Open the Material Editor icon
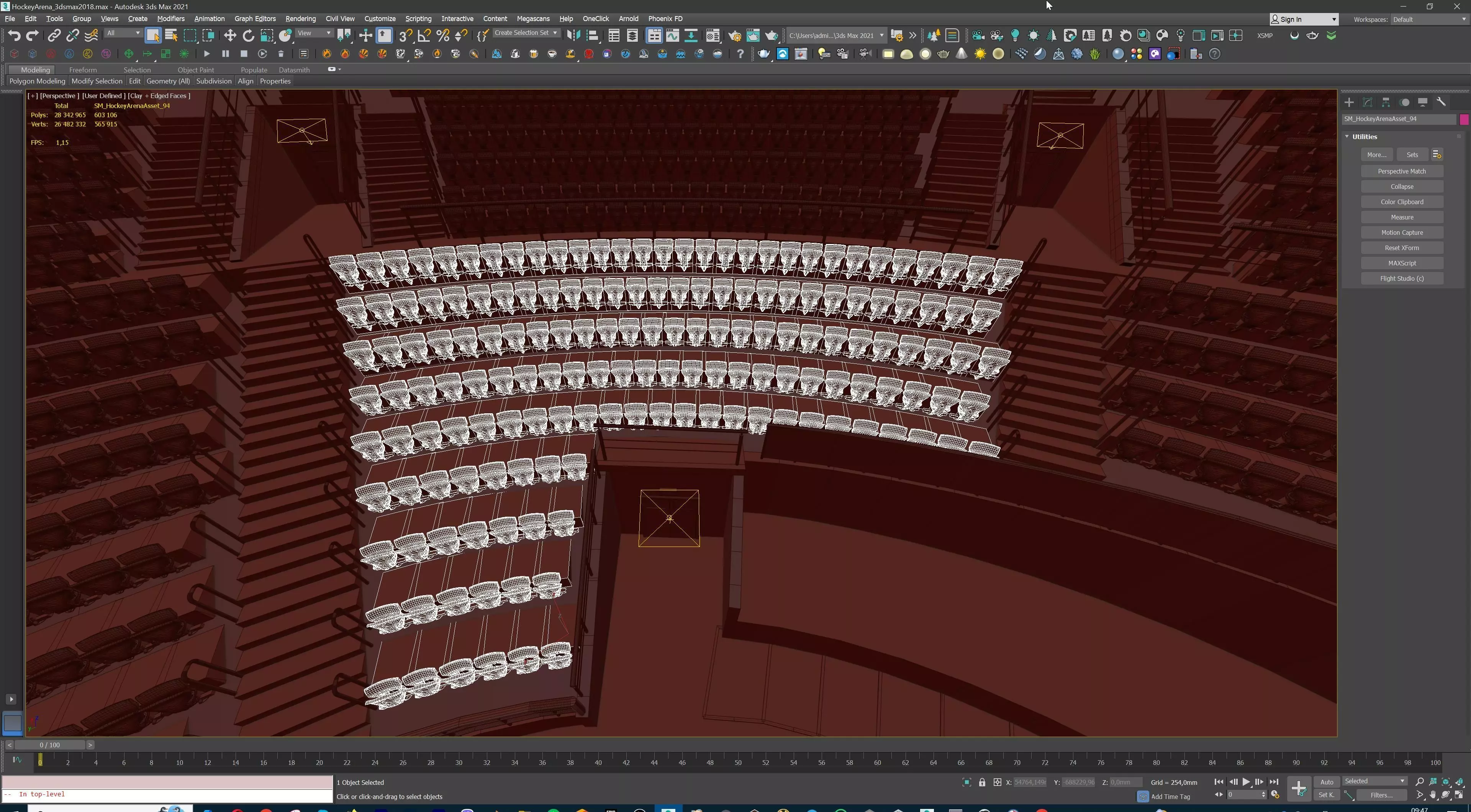This screenshot has width=1471, height=812. tap(713, 35)
